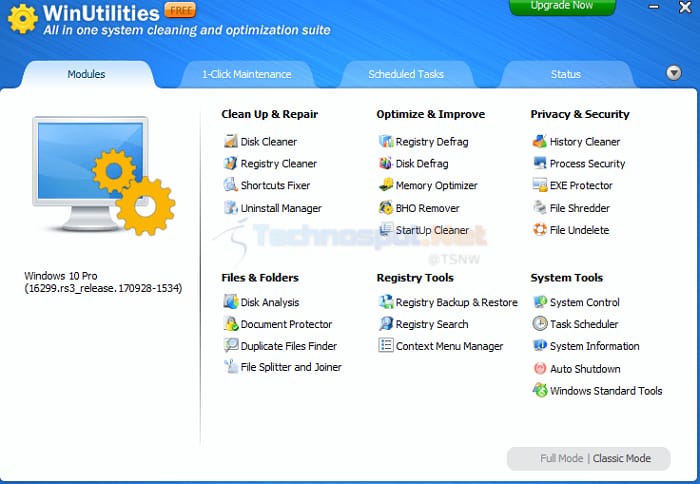Minimize the WinUtilities window
Image resolution: width=700 pixels, height=484 pixels.
[x=654, y=7]
